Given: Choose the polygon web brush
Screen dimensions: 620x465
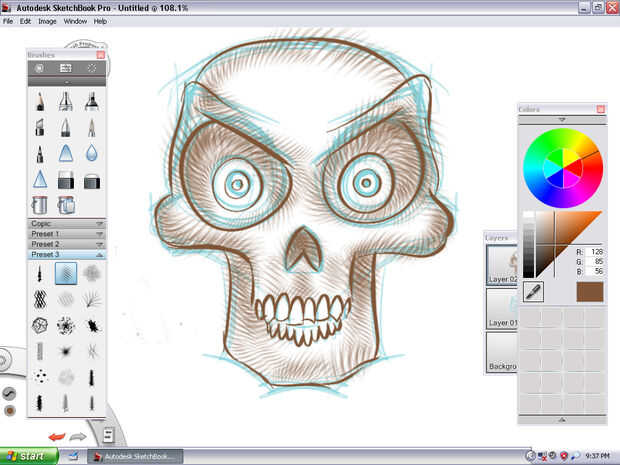Looking at the screenshot, I should click(x=40, y=325).
